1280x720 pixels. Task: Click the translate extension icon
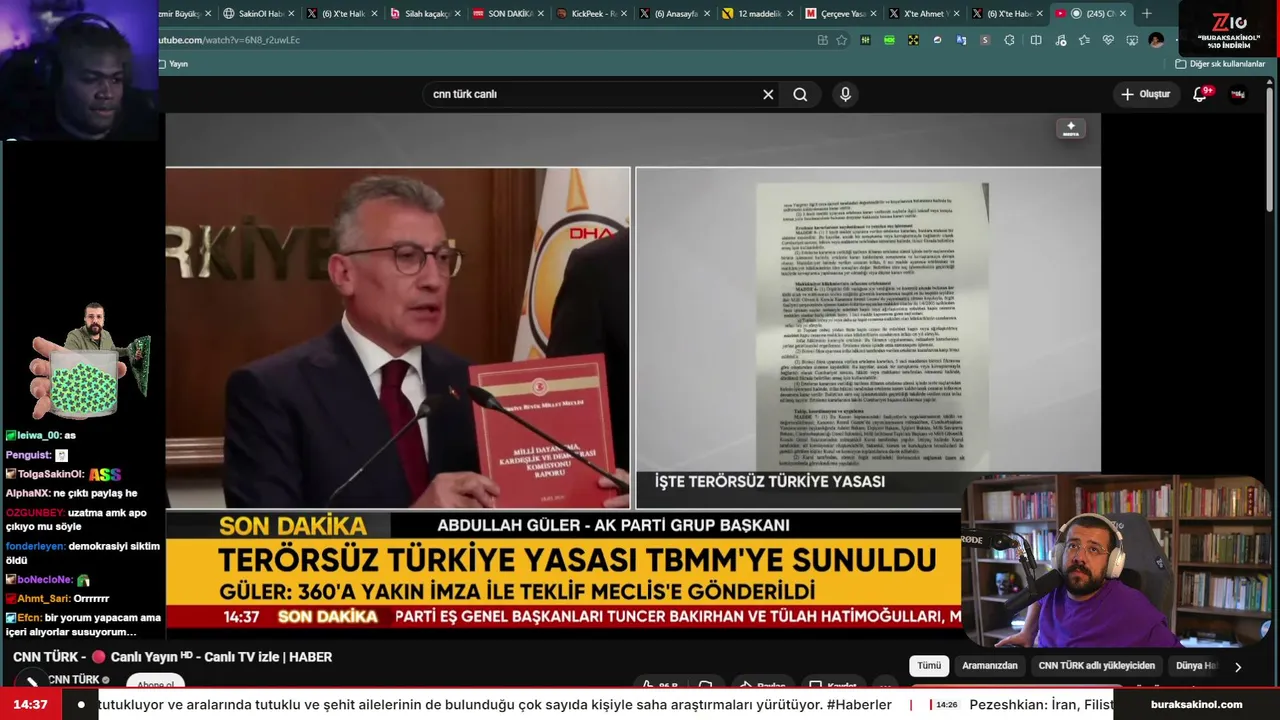point(961,40)
